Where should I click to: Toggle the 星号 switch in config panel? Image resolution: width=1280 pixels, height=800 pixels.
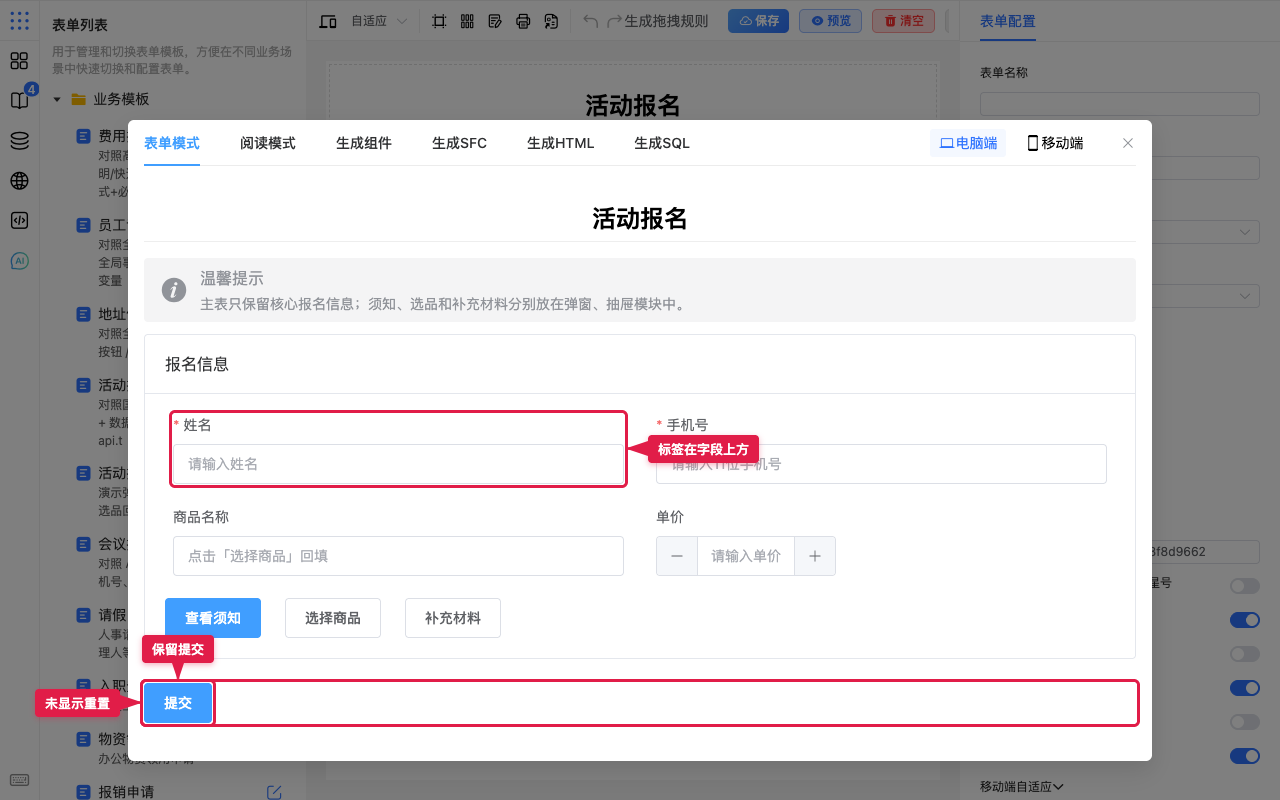tap(1245, 585)
